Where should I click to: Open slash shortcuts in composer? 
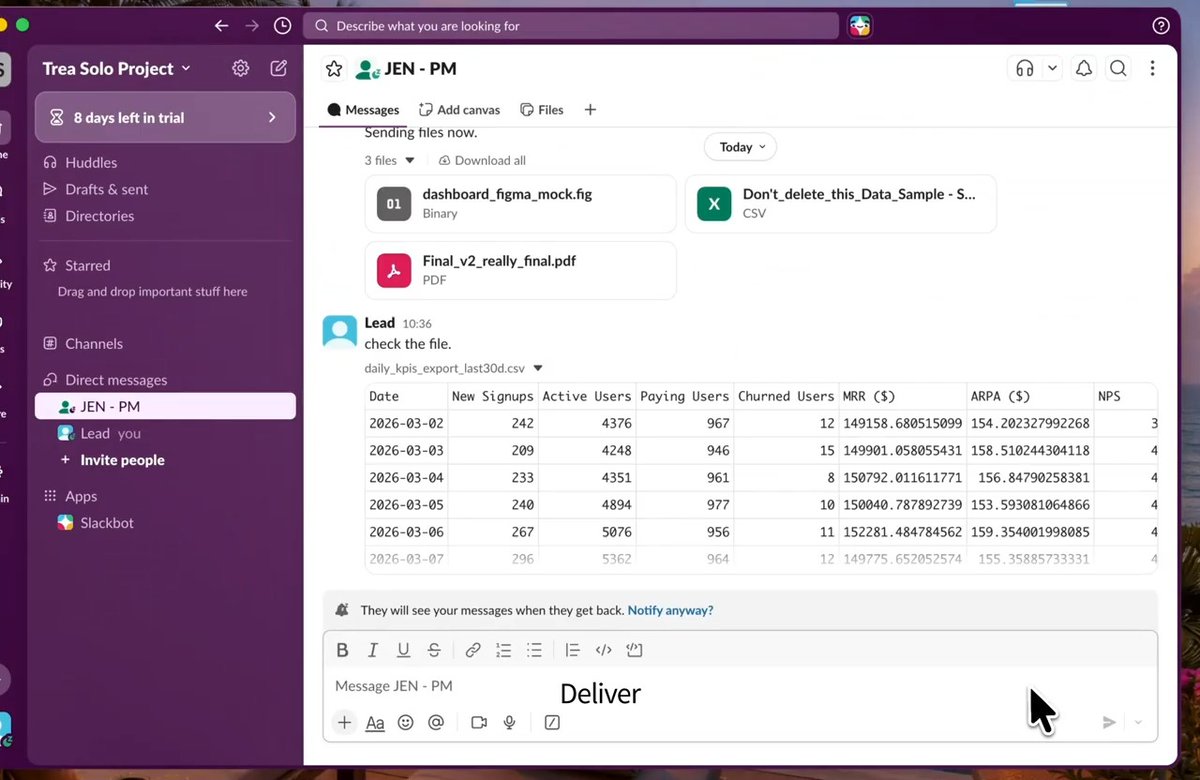pos(552,722)
